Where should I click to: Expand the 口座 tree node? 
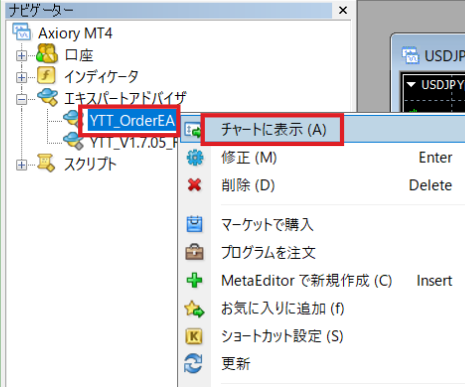(22, 56)
